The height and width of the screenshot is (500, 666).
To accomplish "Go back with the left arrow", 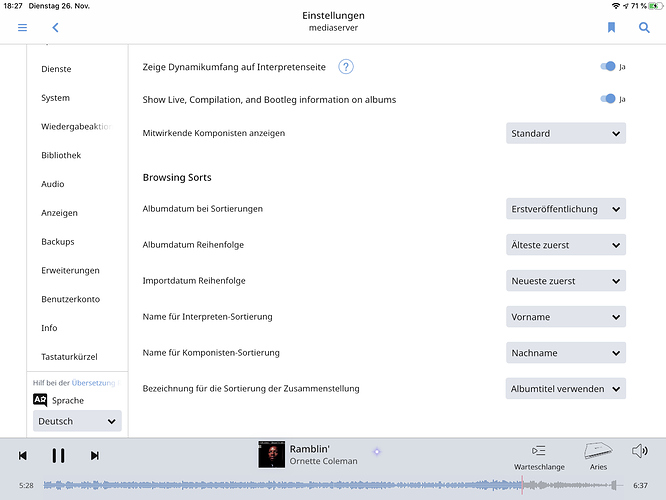I will (x=55, y=28).
